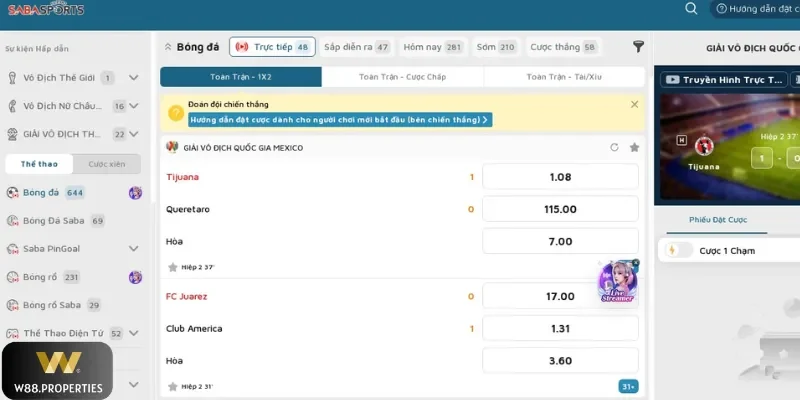Close the yellow beginner guide banner
The height and width of the screenshot is (400, 800).
[634, 104]
